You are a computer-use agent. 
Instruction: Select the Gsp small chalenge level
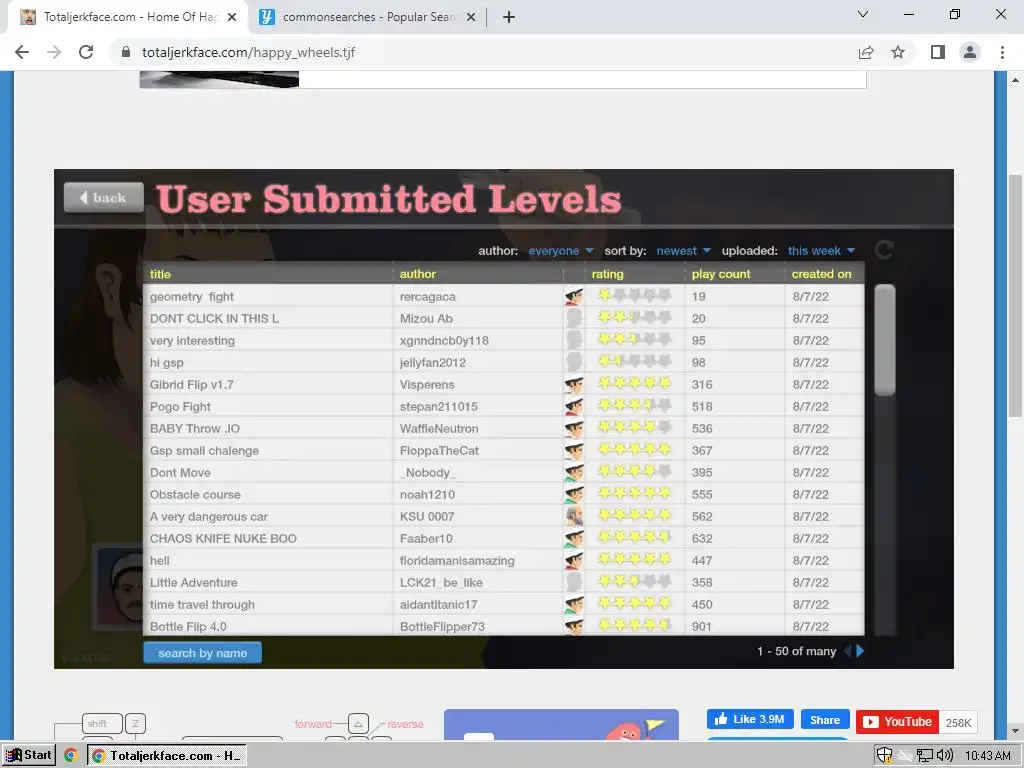pyautogui.click(x=504, y=451)
